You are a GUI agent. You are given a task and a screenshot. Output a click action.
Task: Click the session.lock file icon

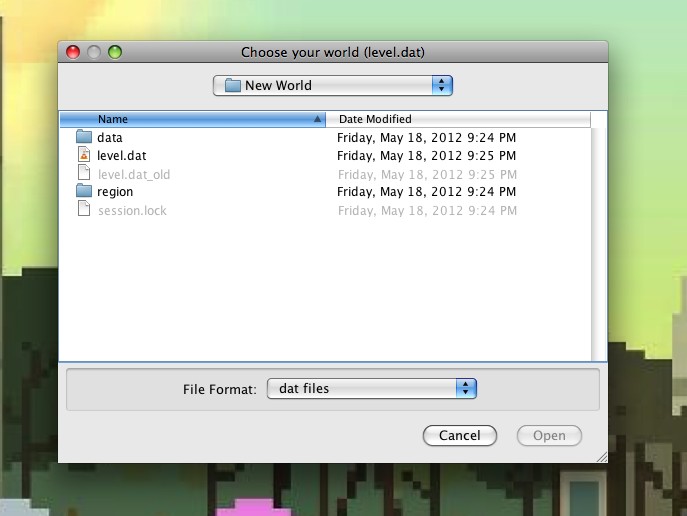pyautogui.click(x=84, y=210)
